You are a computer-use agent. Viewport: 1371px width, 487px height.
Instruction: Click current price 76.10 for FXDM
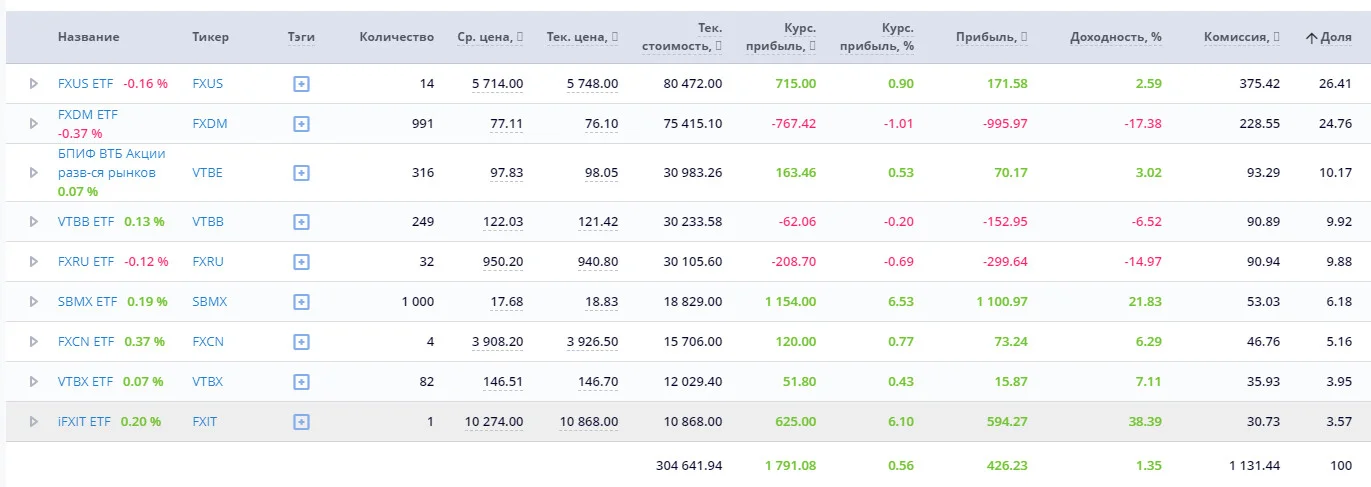[601, 124]
